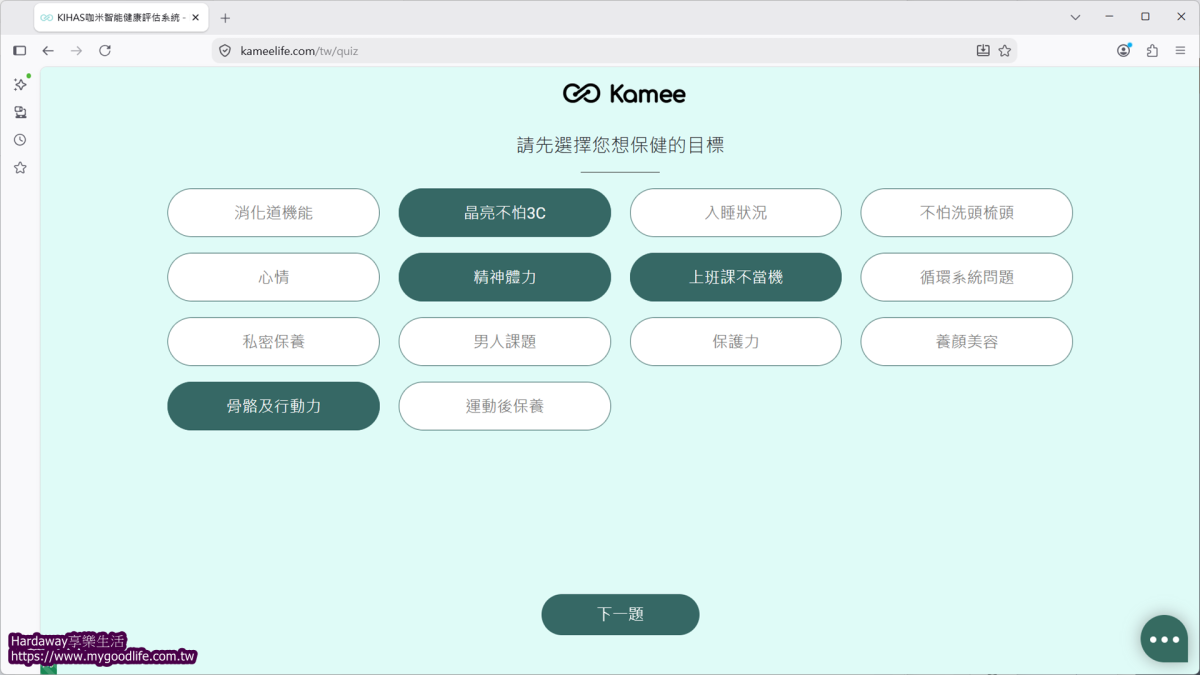Open the sidebar toggle icon
Viewport: 1200px width, 675px height.
(19, 51)
